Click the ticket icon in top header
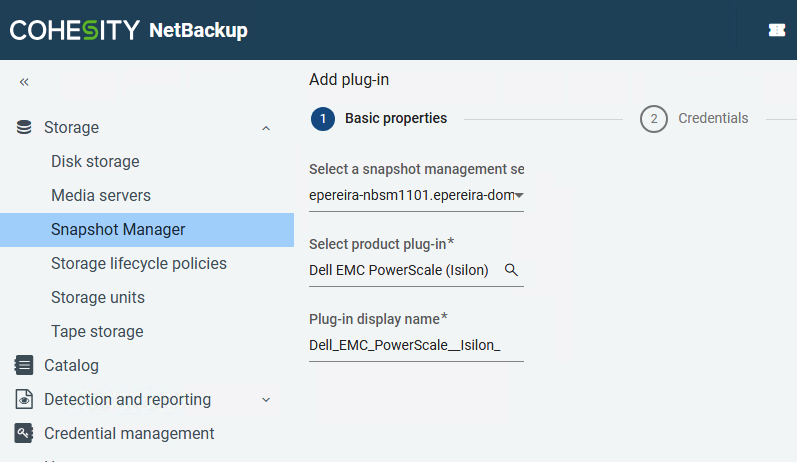 click(776, 30)
